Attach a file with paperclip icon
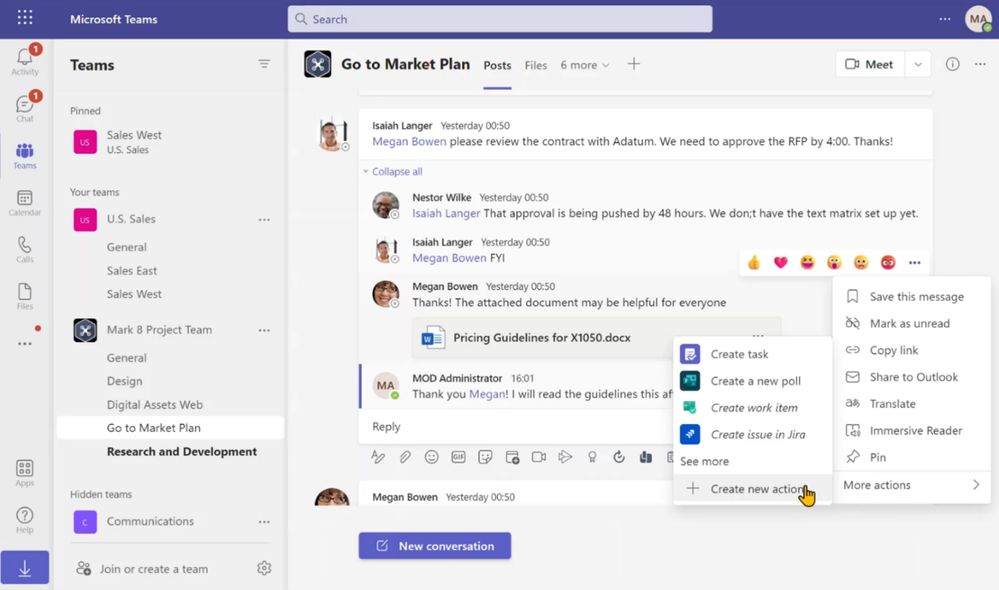 (x=405, y=457)
